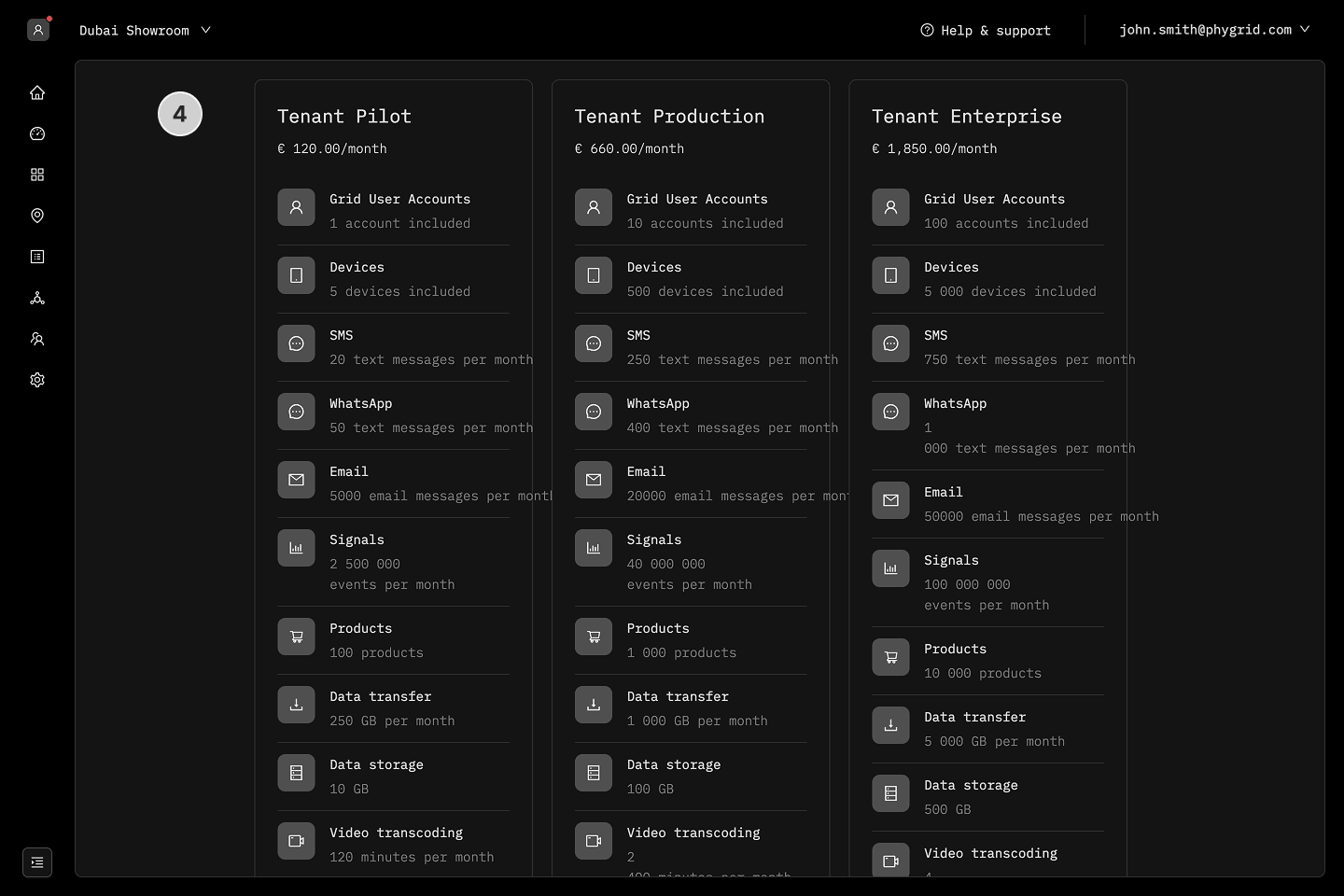Click Tenant Pilot's Grid User Accounts icon
1344x896 pixels.
[x=296, y=207]
